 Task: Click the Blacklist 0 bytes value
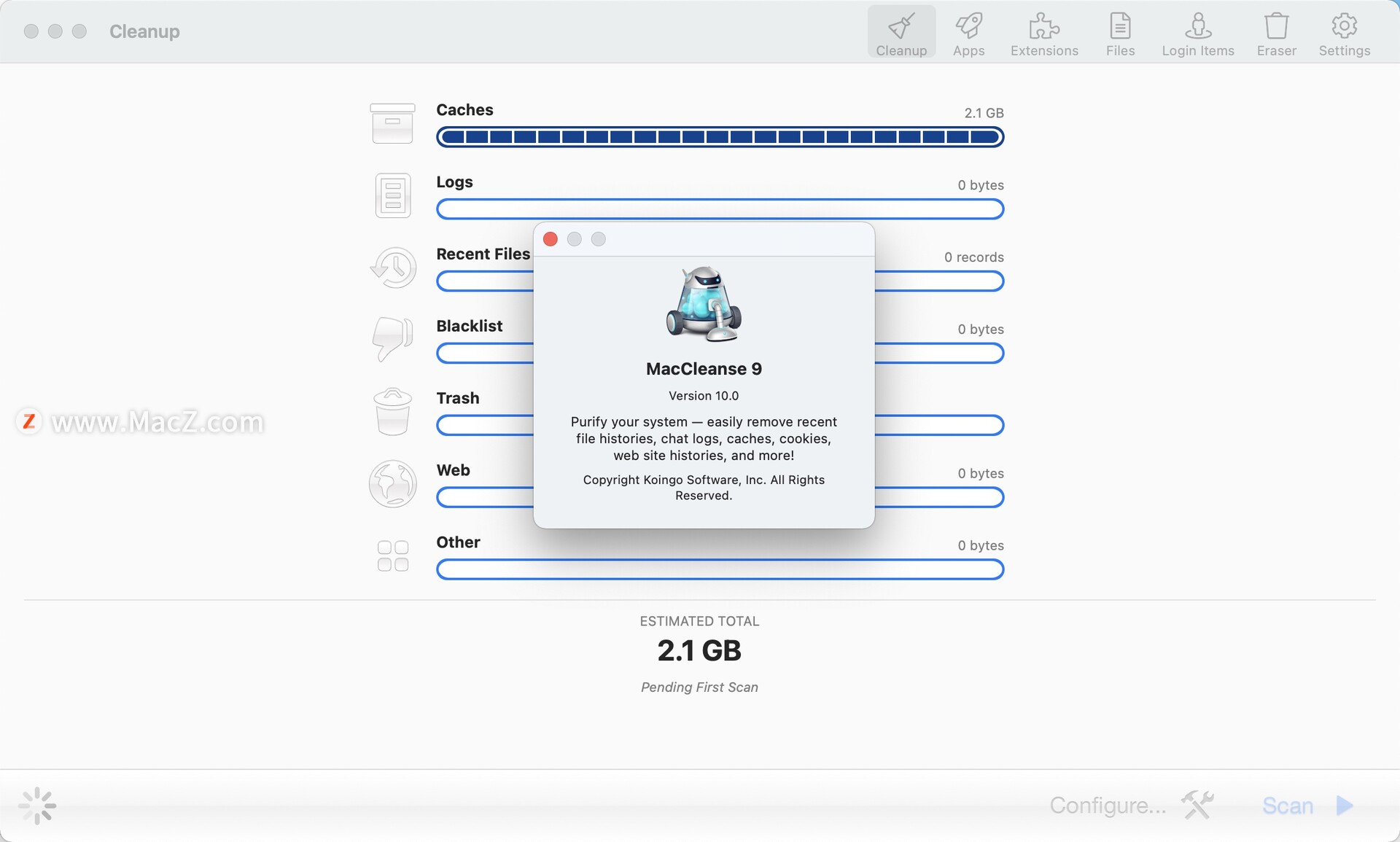point(980,330)
